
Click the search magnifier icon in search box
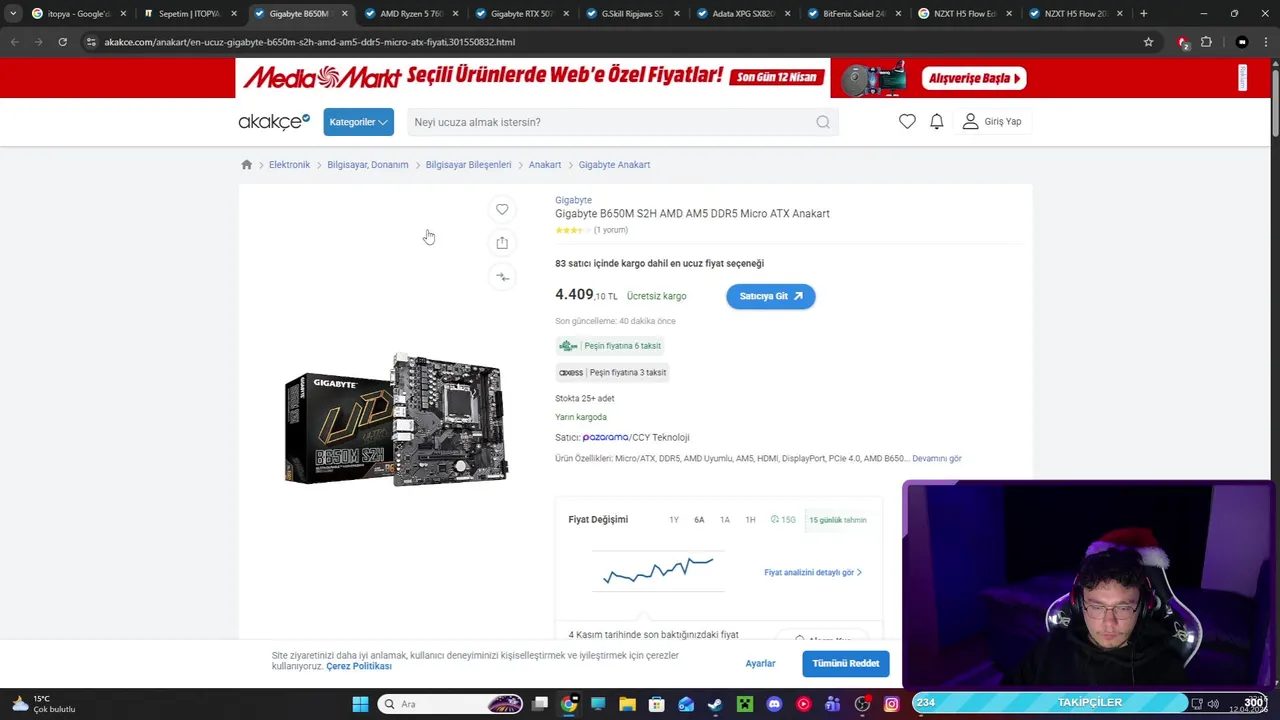(823, 122)
